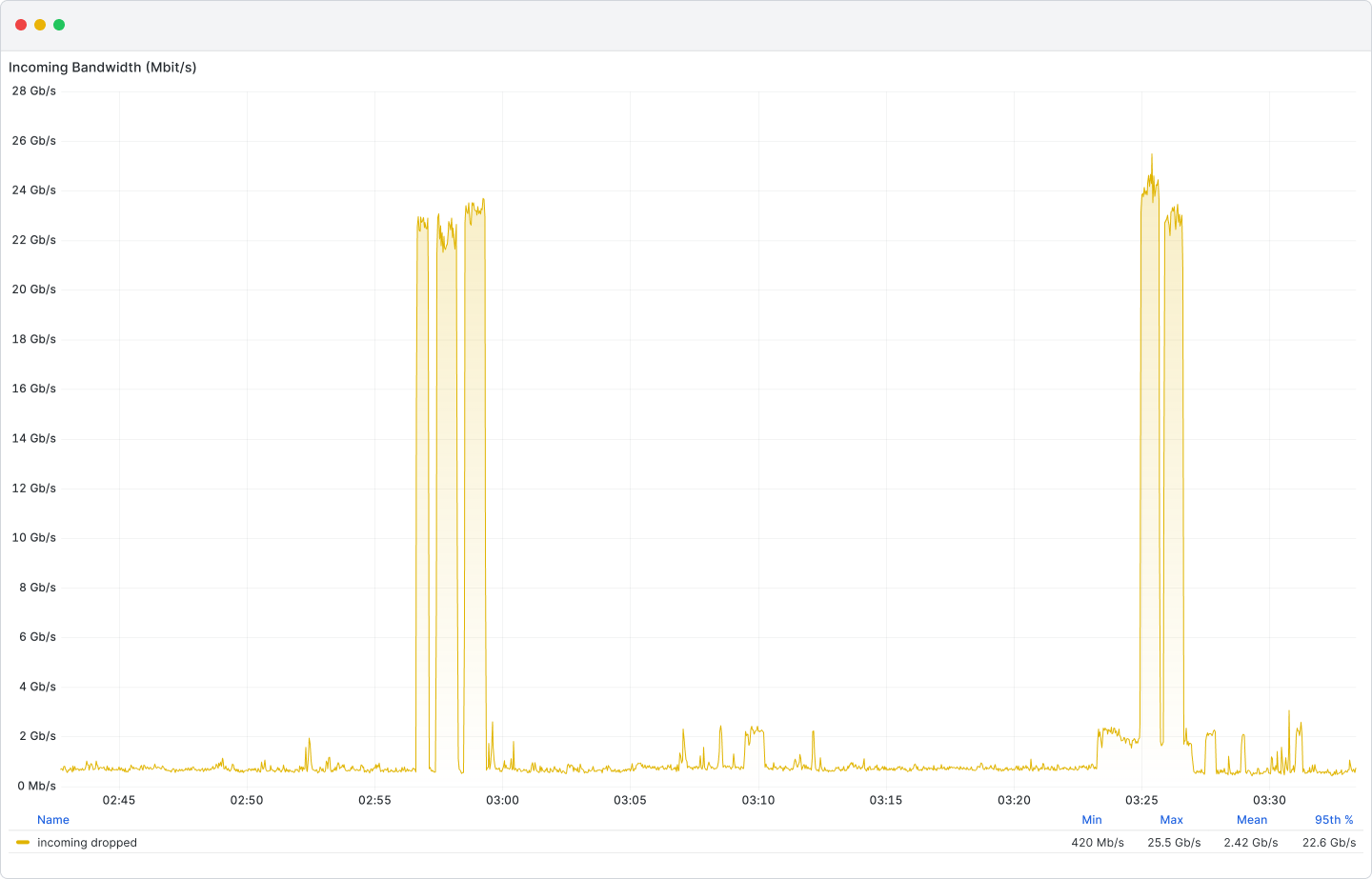This screenshot has width=1372, height=879.
Task: Click the 03:30 time axis label
Action: (1269, 800)
